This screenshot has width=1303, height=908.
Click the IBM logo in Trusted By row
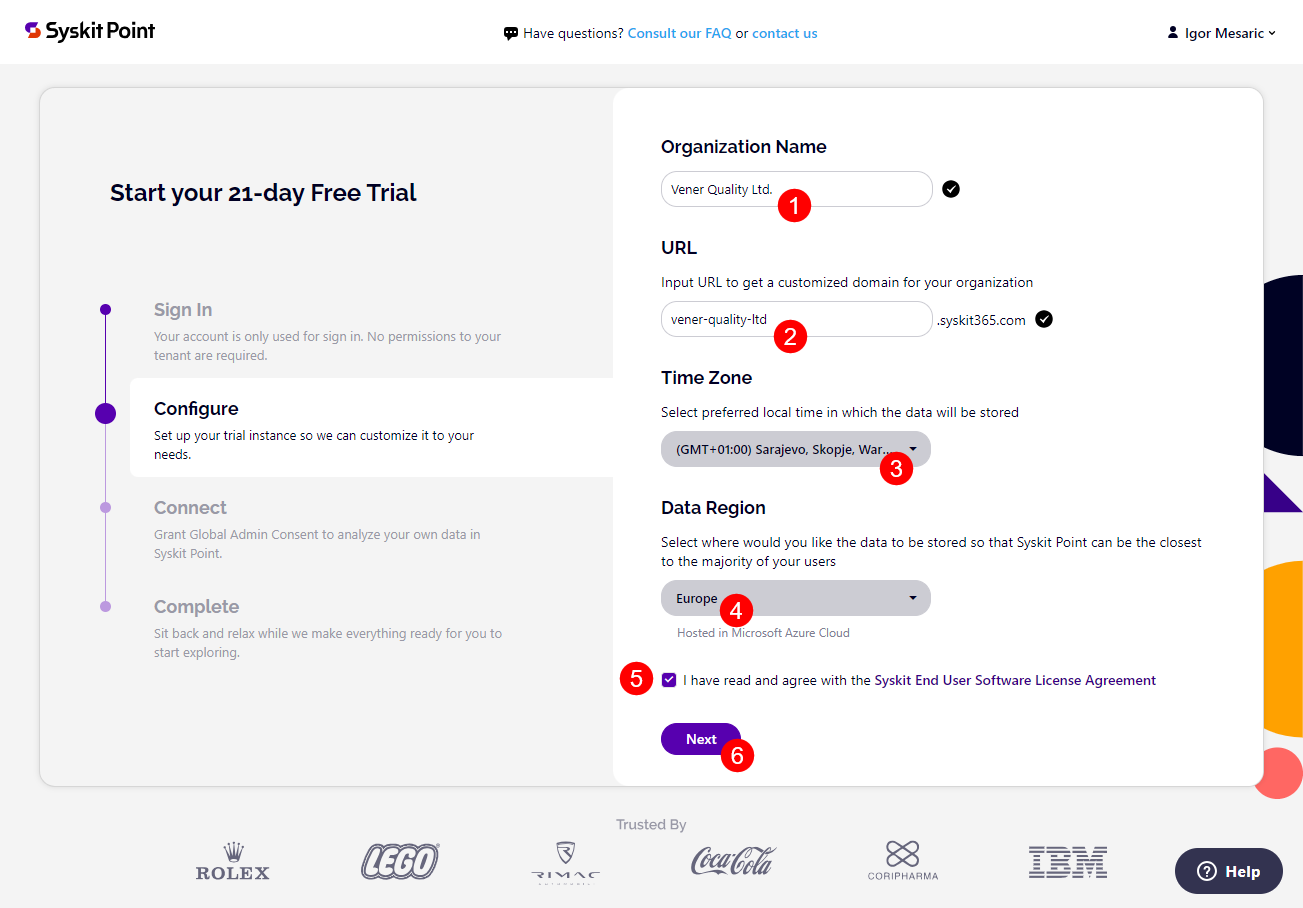[1067, 860]
